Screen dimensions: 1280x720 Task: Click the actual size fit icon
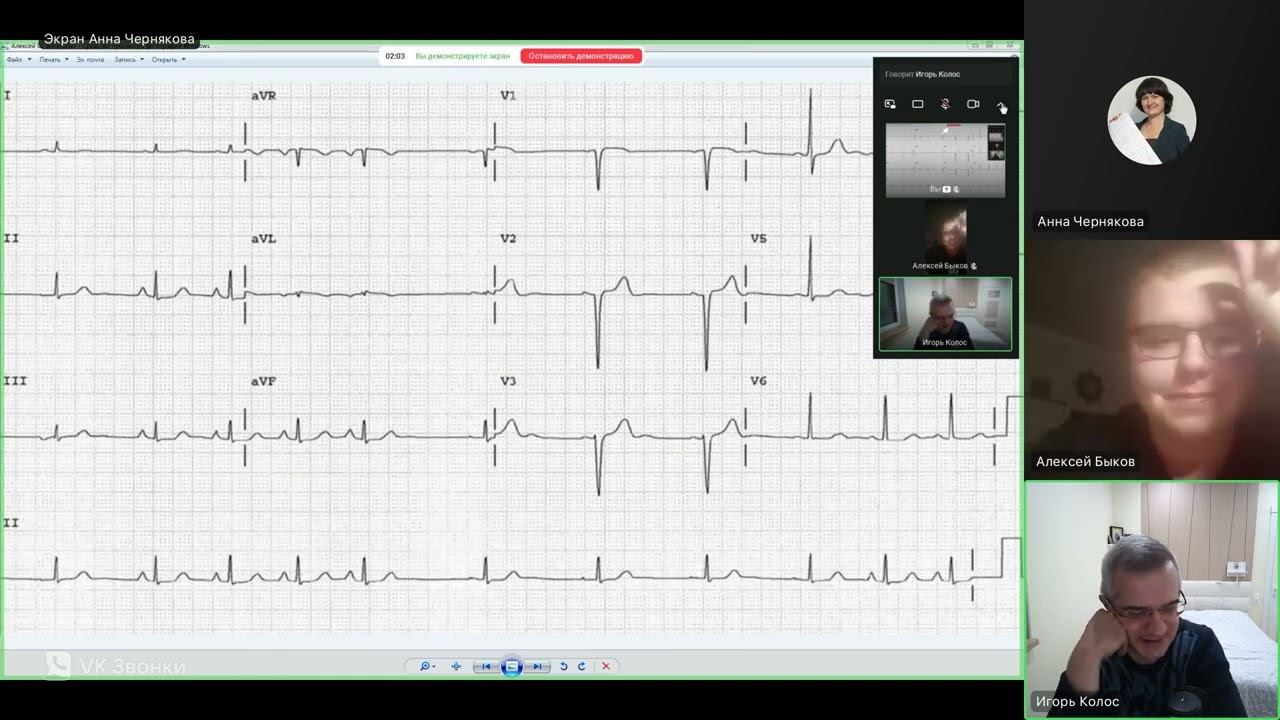(456, 666)
